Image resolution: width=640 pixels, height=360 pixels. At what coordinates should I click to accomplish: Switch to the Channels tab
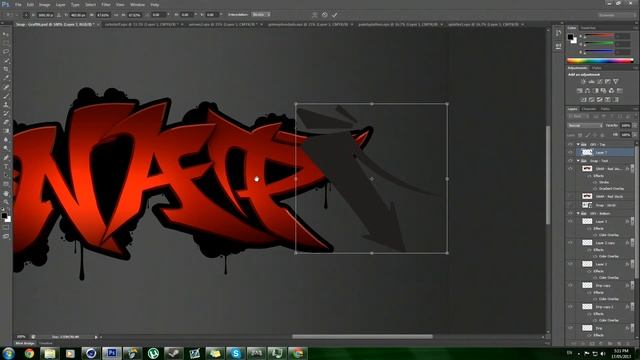[589, 109]
